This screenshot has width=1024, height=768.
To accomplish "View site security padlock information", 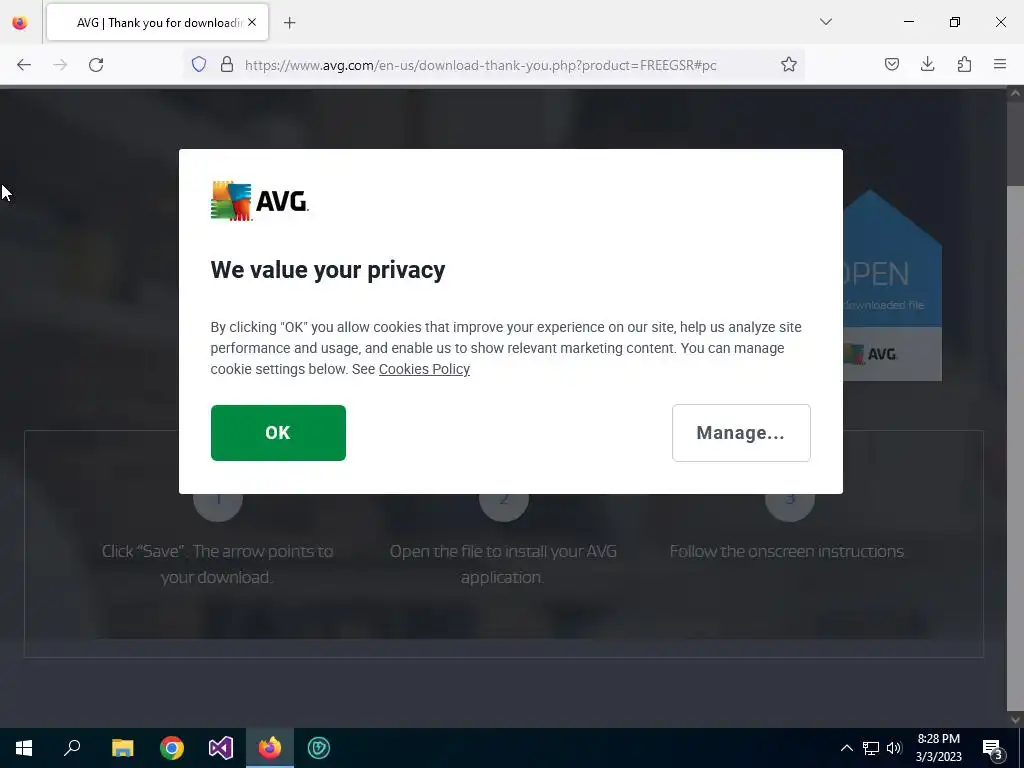I will (227, 64).
